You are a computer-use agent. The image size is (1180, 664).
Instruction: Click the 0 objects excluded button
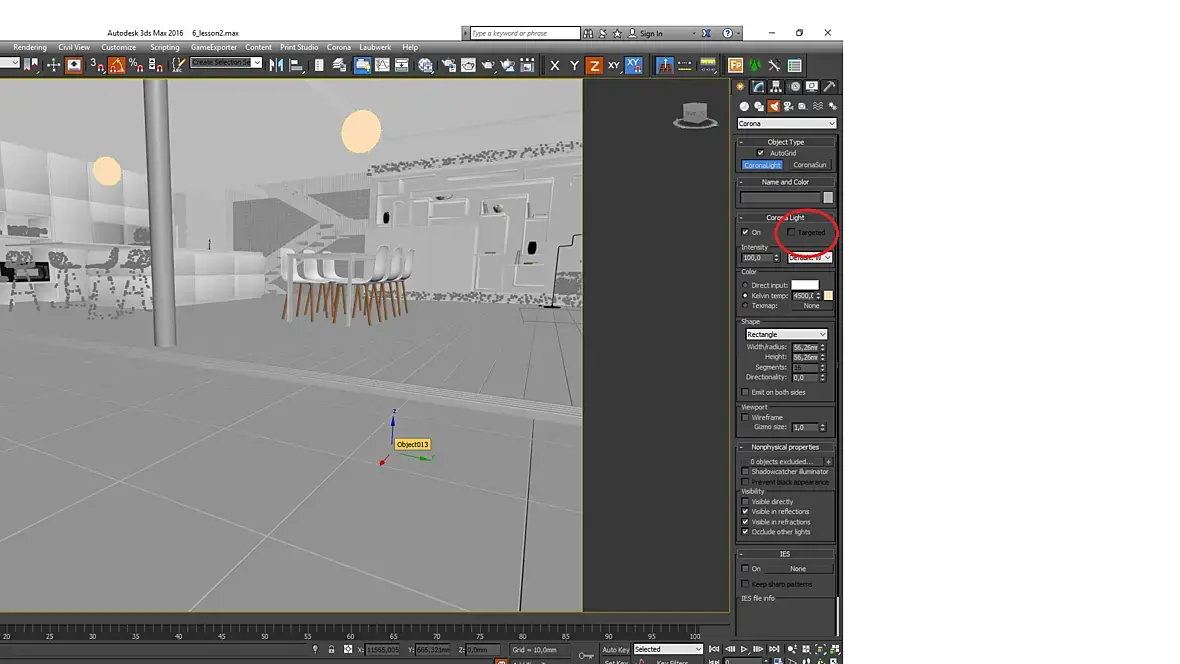pos(781,461)
